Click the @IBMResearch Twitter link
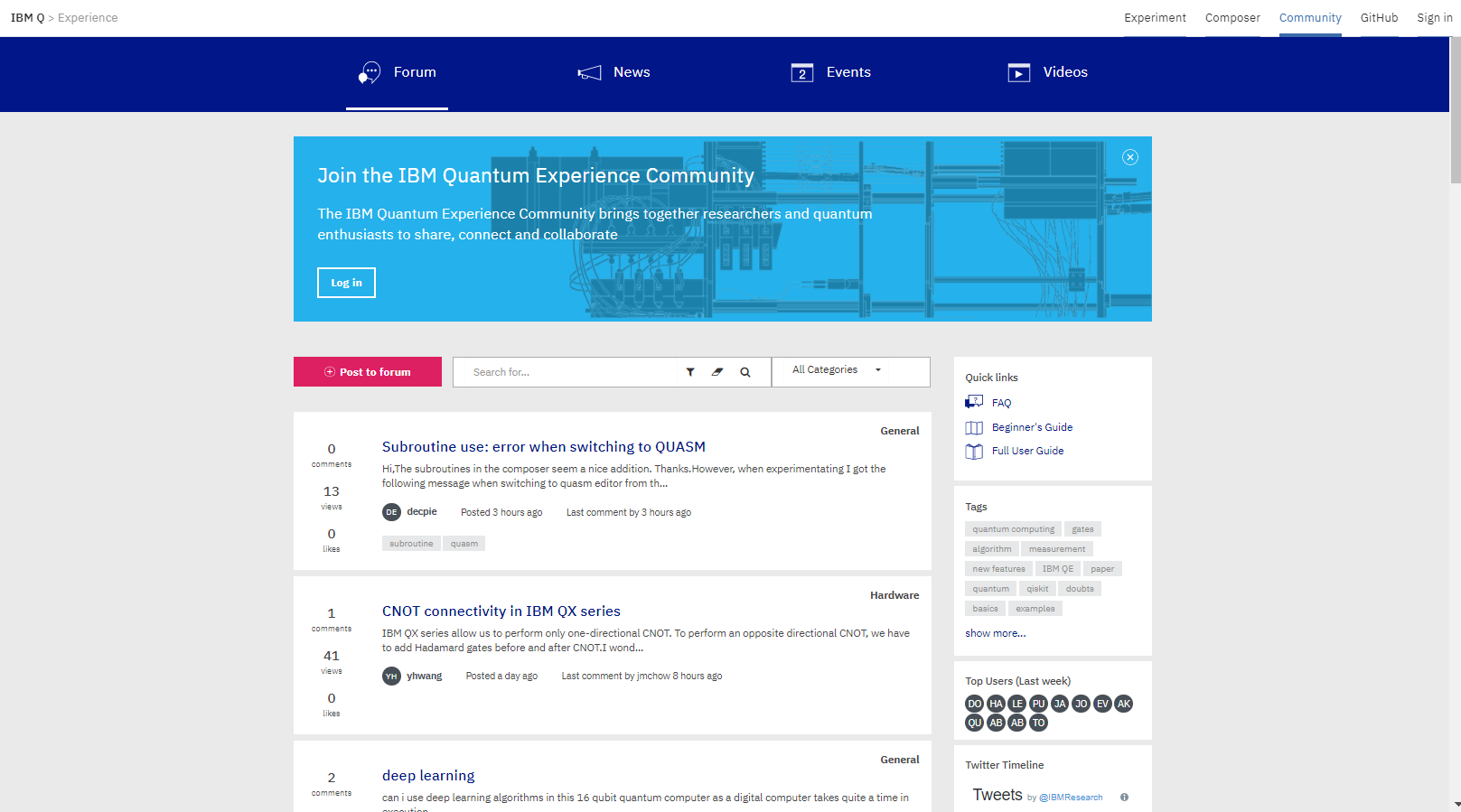This screenshot has width=1461, height=812. click(1071, 798)
